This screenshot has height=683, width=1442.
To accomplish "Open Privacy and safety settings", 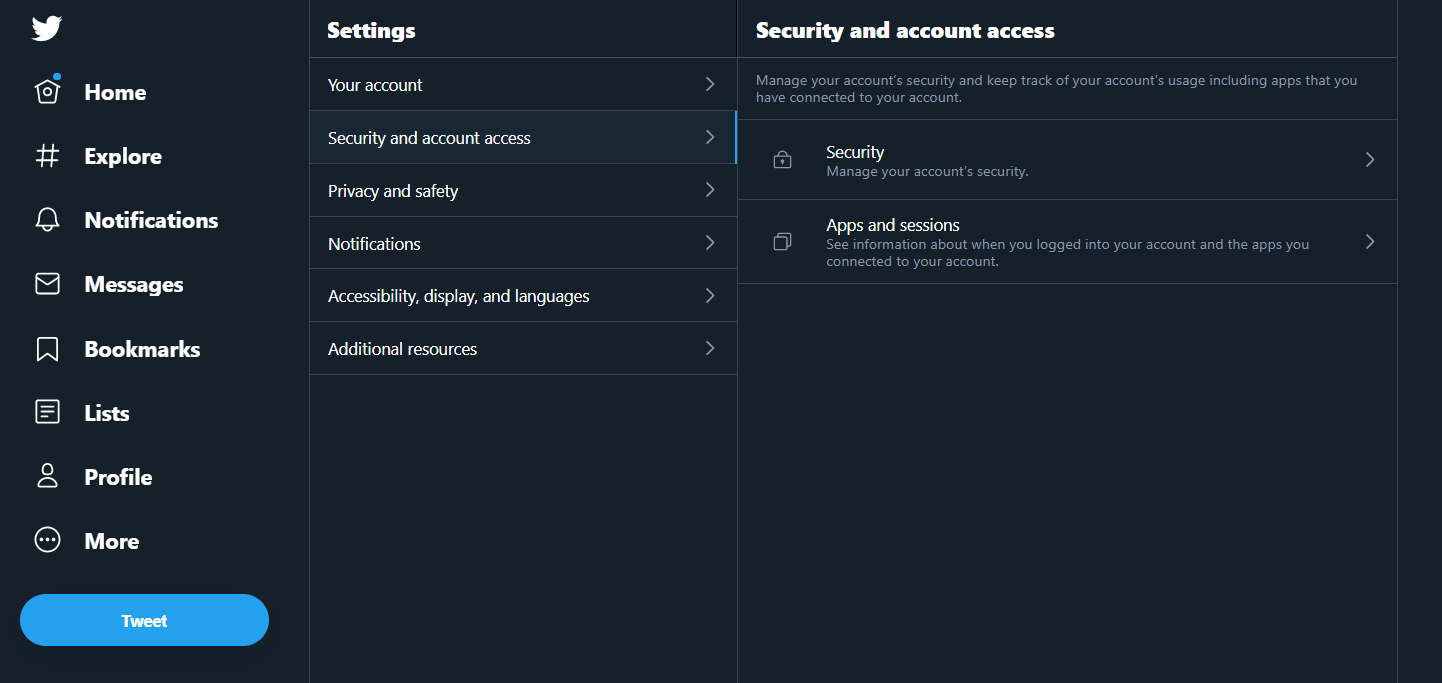I will click(523, 190).
